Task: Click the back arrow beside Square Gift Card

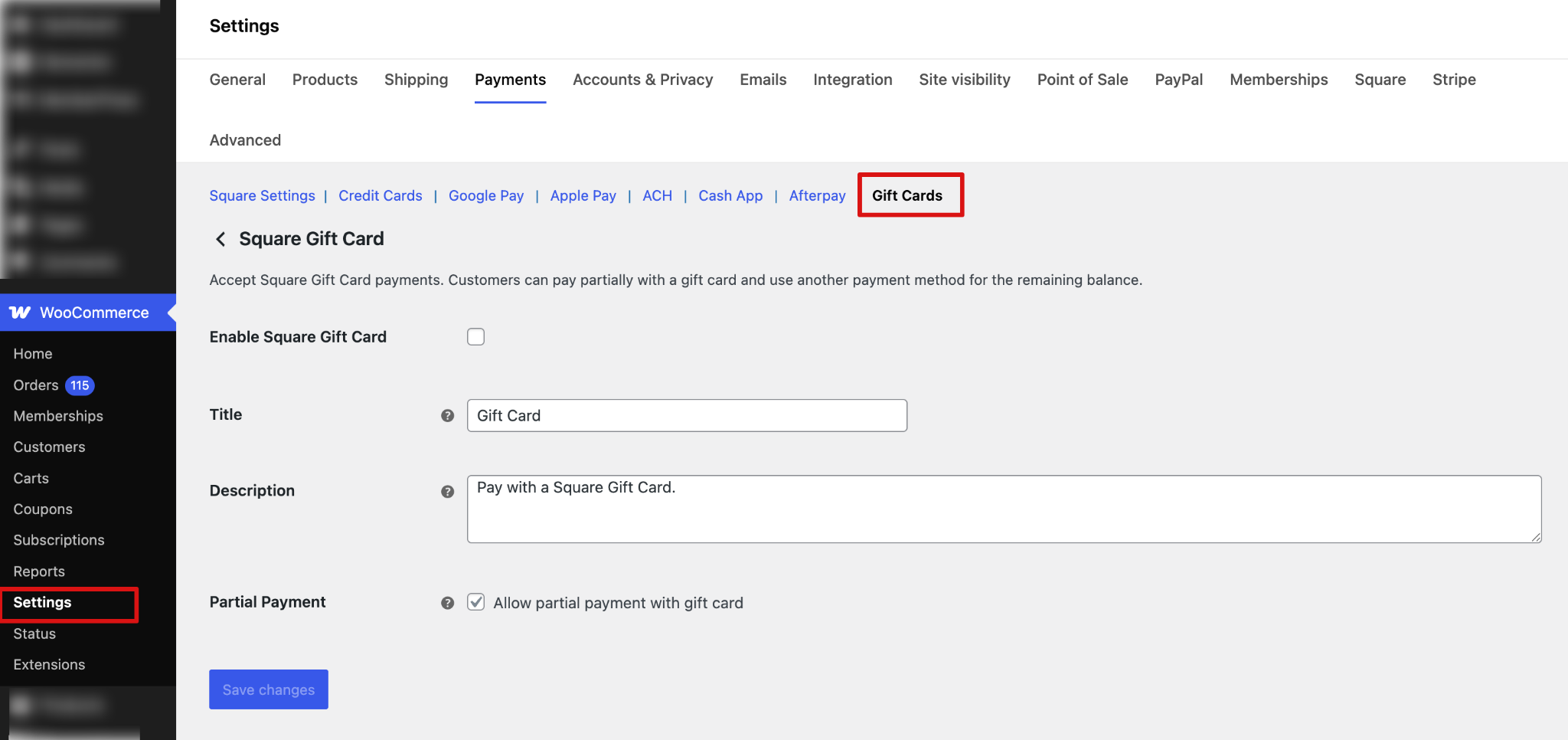Action: 220,239
